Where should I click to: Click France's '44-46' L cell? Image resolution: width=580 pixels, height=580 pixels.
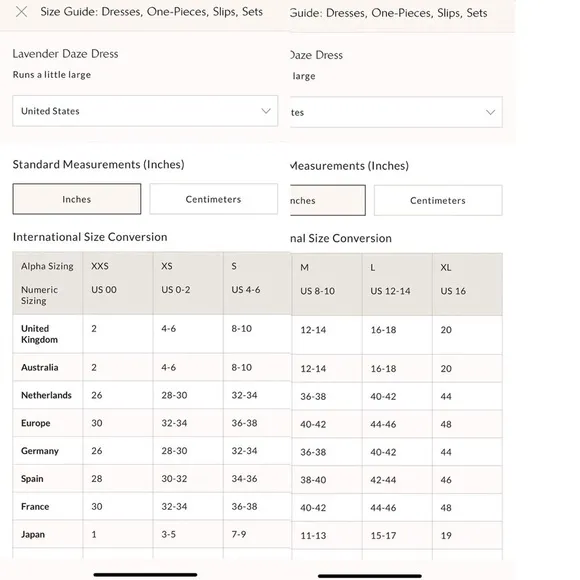pyautogui.click(x=383, y=508)
